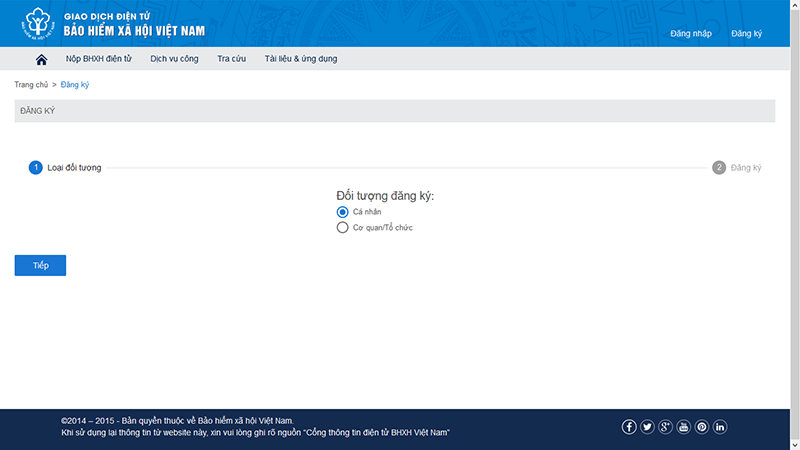Open the Facebook icon in footer
The width and height of the screenshot is (800, 450).
pos(629,427)
